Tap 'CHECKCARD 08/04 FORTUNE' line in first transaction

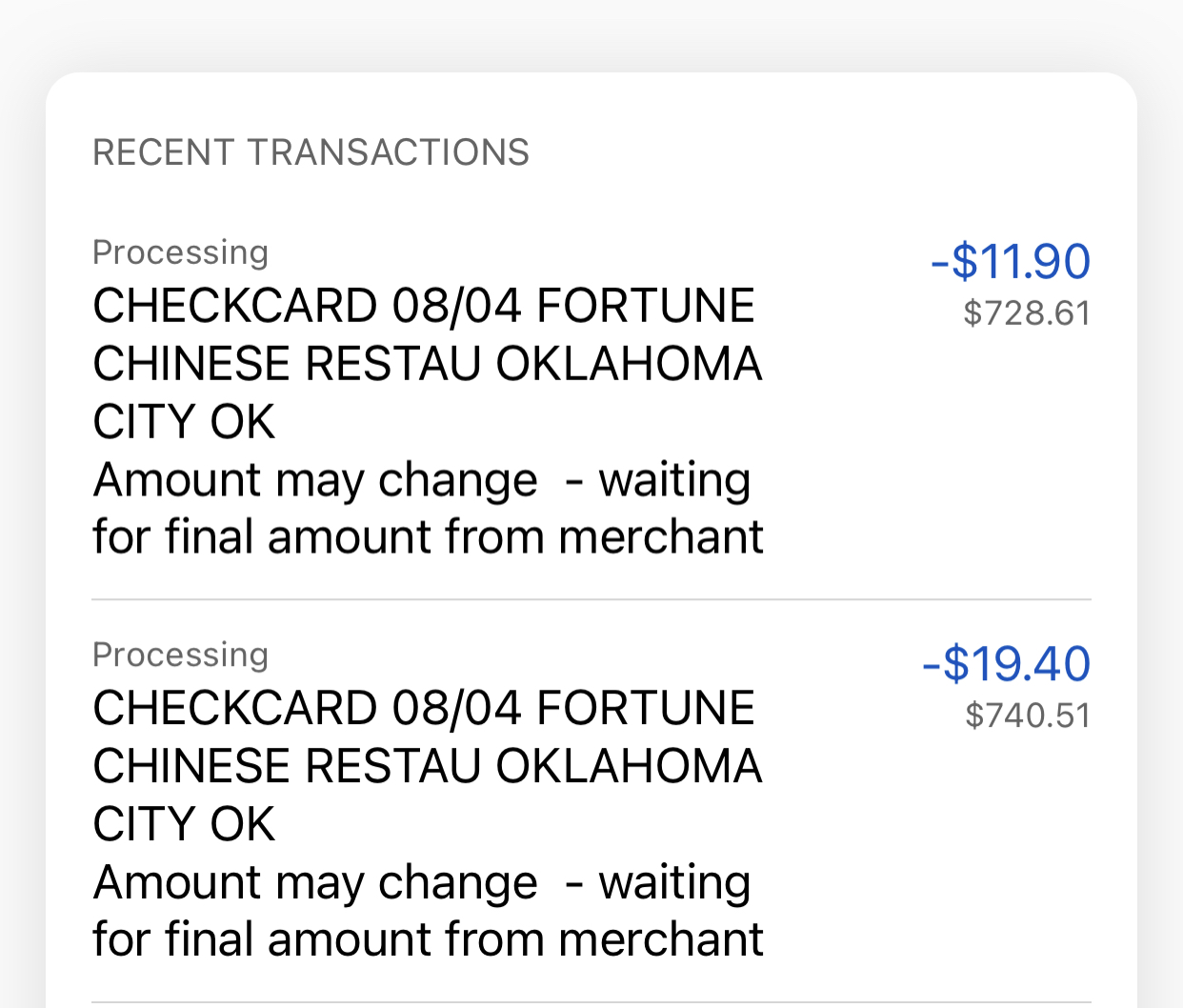423,306
